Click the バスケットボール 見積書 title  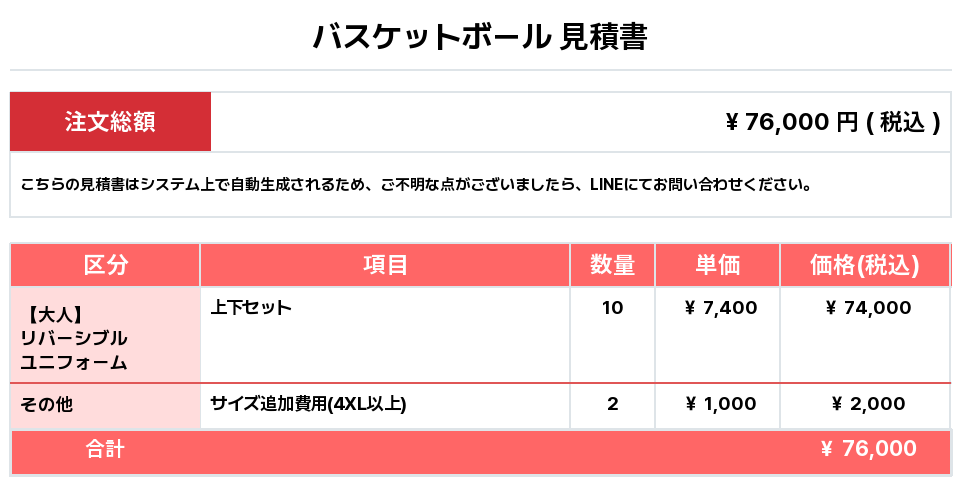[480, 37]
